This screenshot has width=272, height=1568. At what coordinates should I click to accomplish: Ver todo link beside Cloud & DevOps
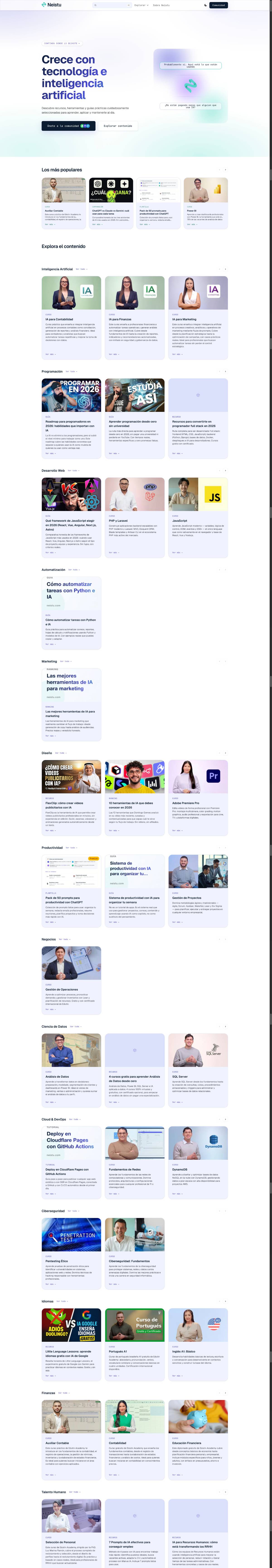coord(74,1119)
